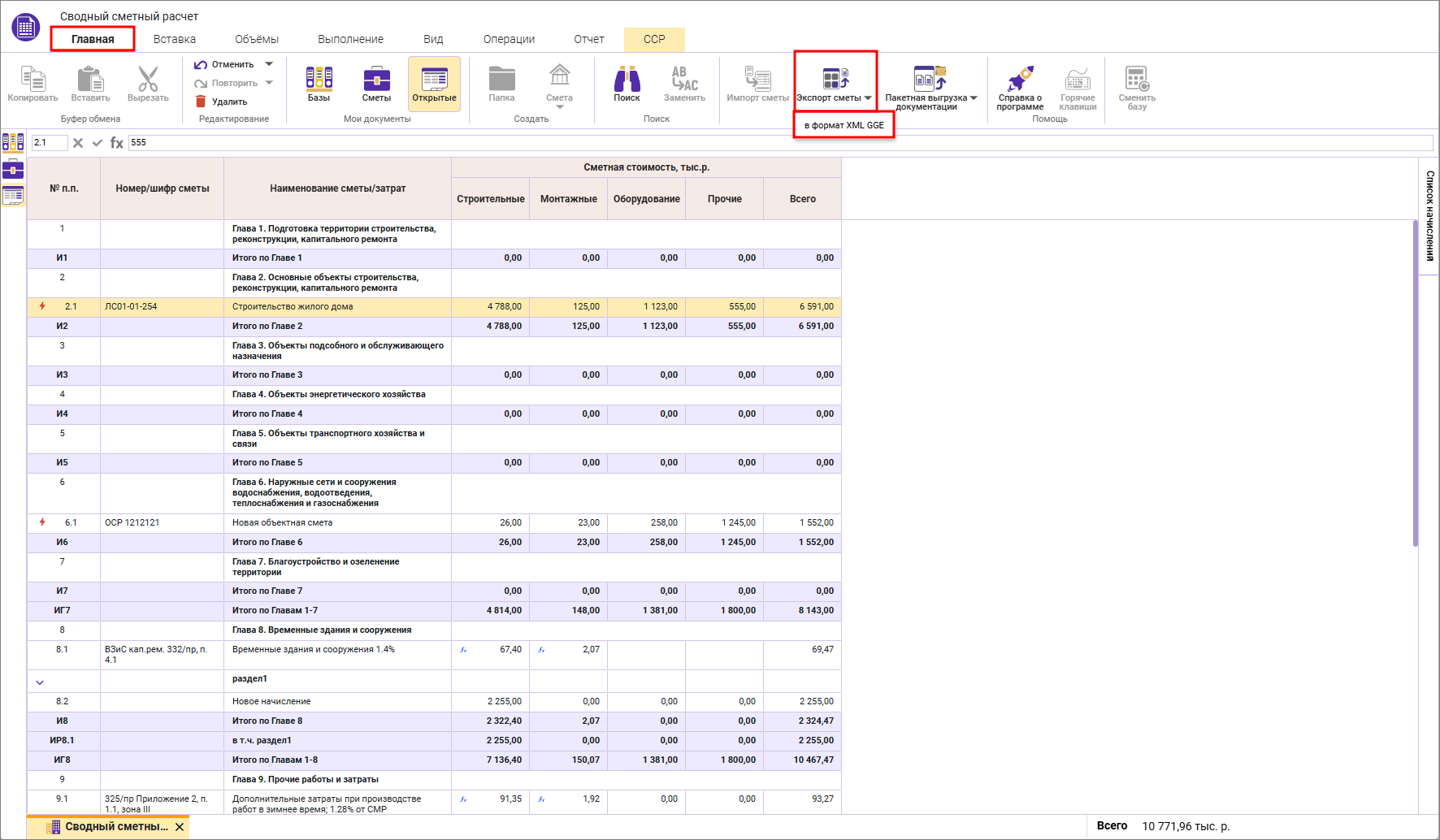Expand Пакетная выгрузка документации dropdown
Viewport: 1440px width, 840px height.
(x=974, y=98)
